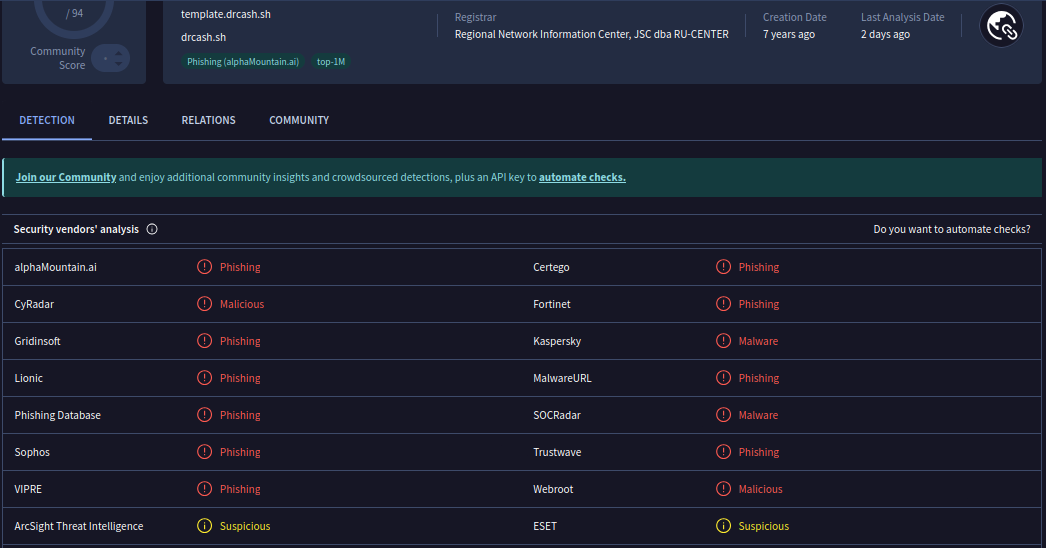1046x548 pixels.
Task: Click the alert icon in the Webroot row
Action: (x=723, y=489)
